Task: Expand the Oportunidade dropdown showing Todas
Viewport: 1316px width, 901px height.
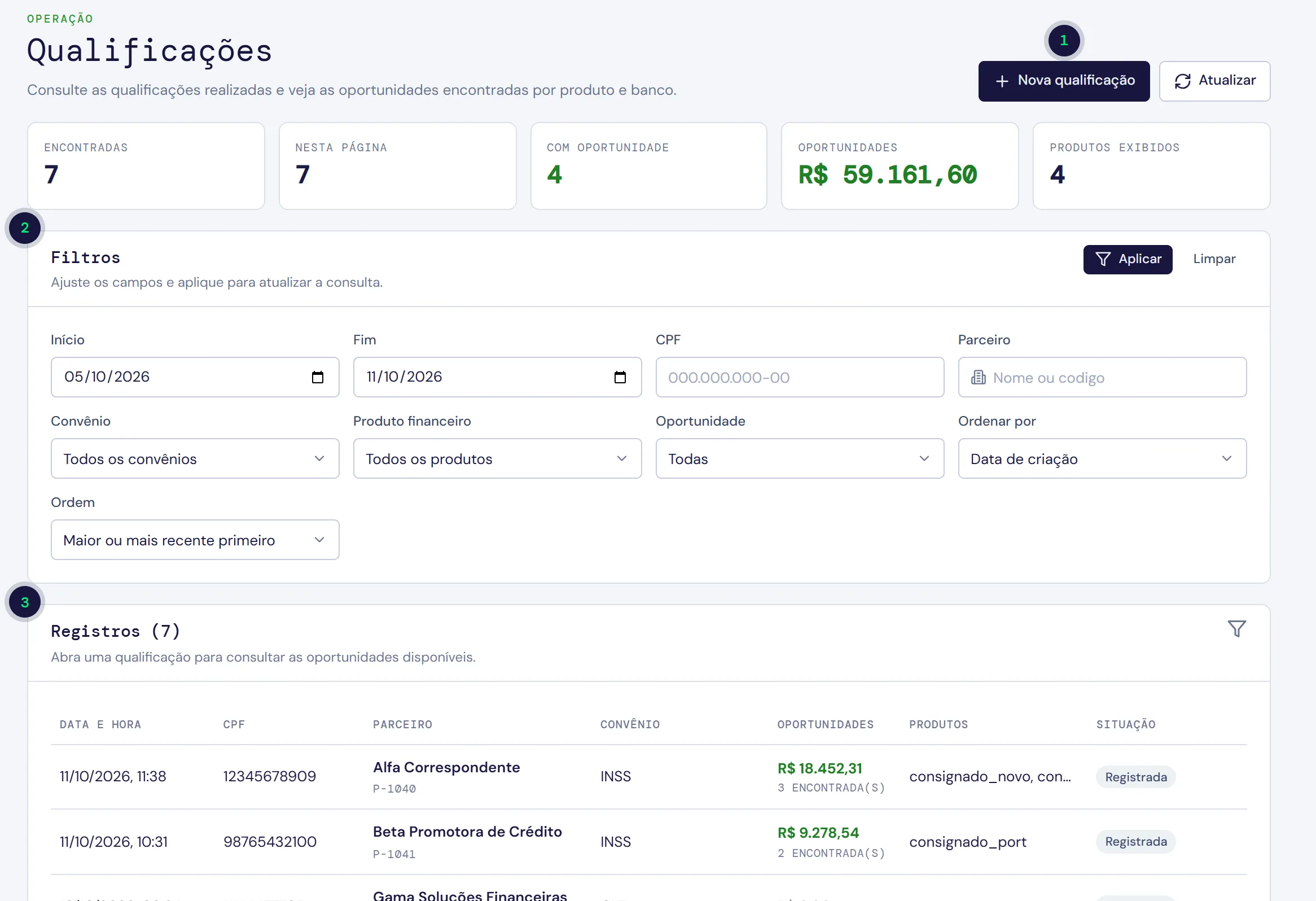Action: coord(800,459)
